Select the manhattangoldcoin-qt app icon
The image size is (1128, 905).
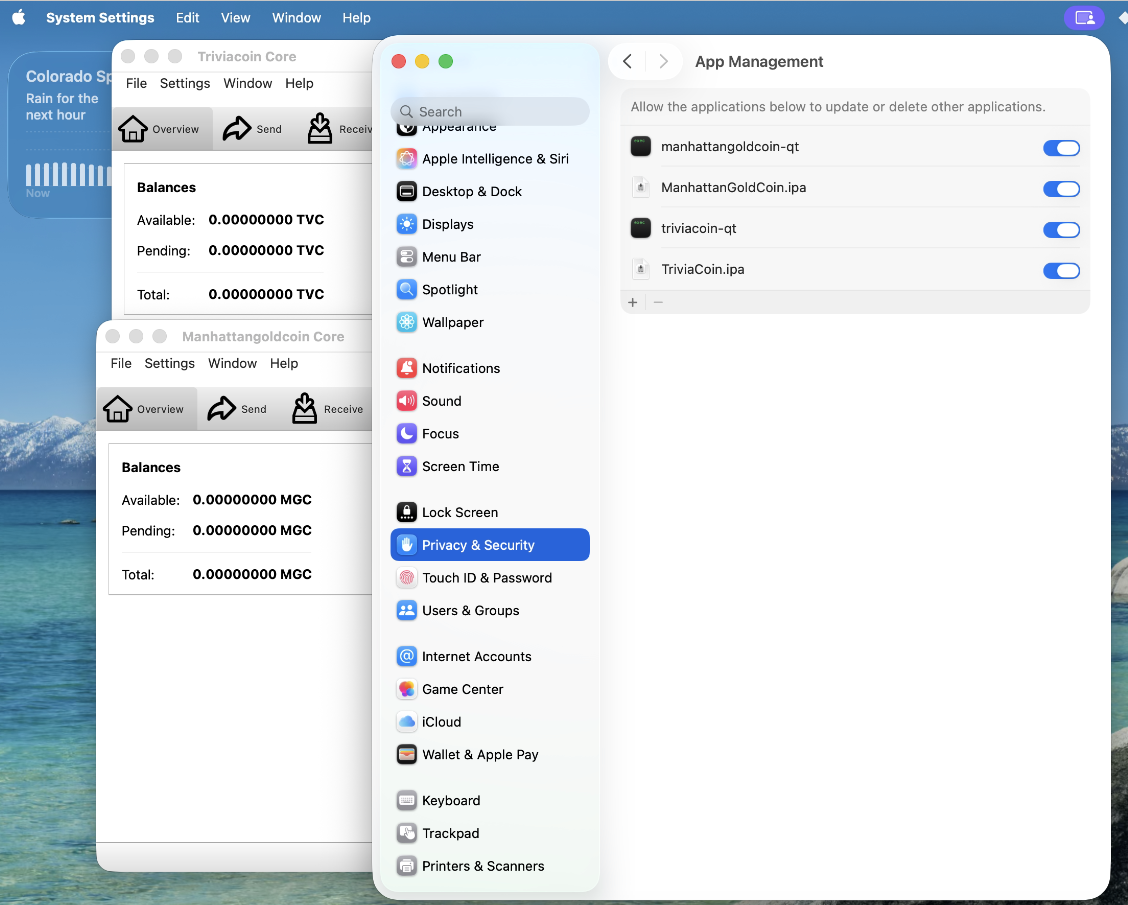641,147
